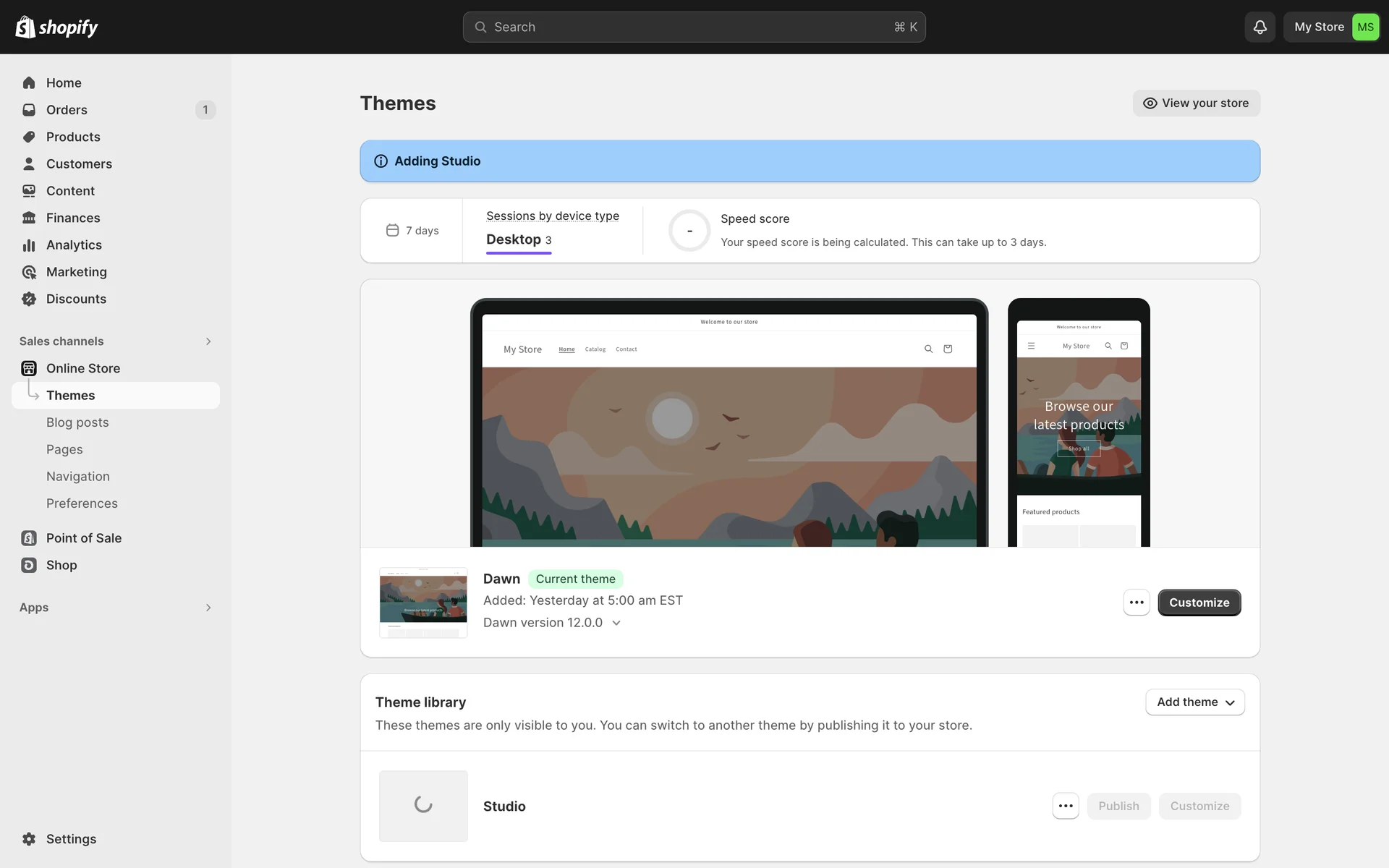Screen dimensions: 1389x868
Task: Click the Shop channel icon
Action: point(29,565)
